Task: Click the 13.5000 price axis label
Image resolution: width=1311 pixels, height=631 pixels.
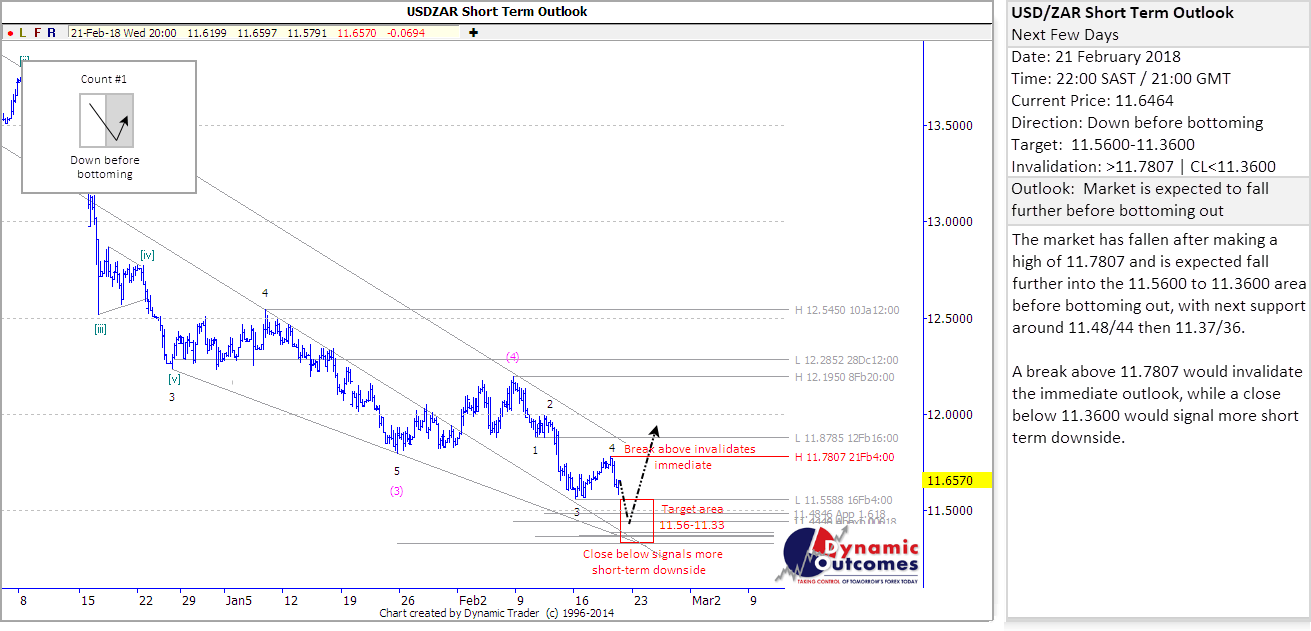Action: [950, 126]
